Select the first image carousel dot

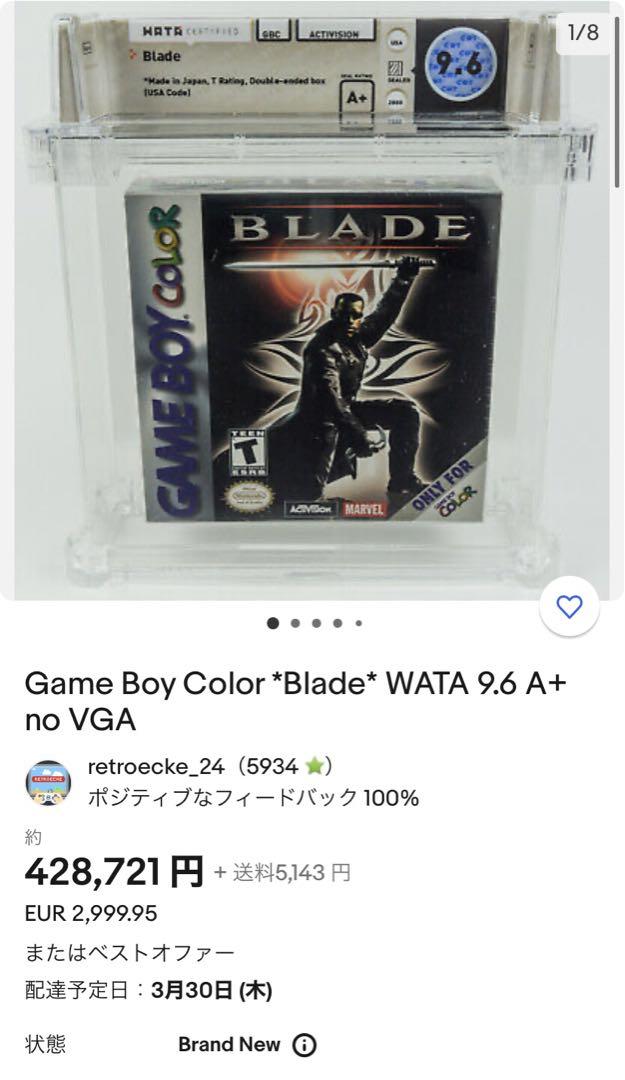[273, 623]
